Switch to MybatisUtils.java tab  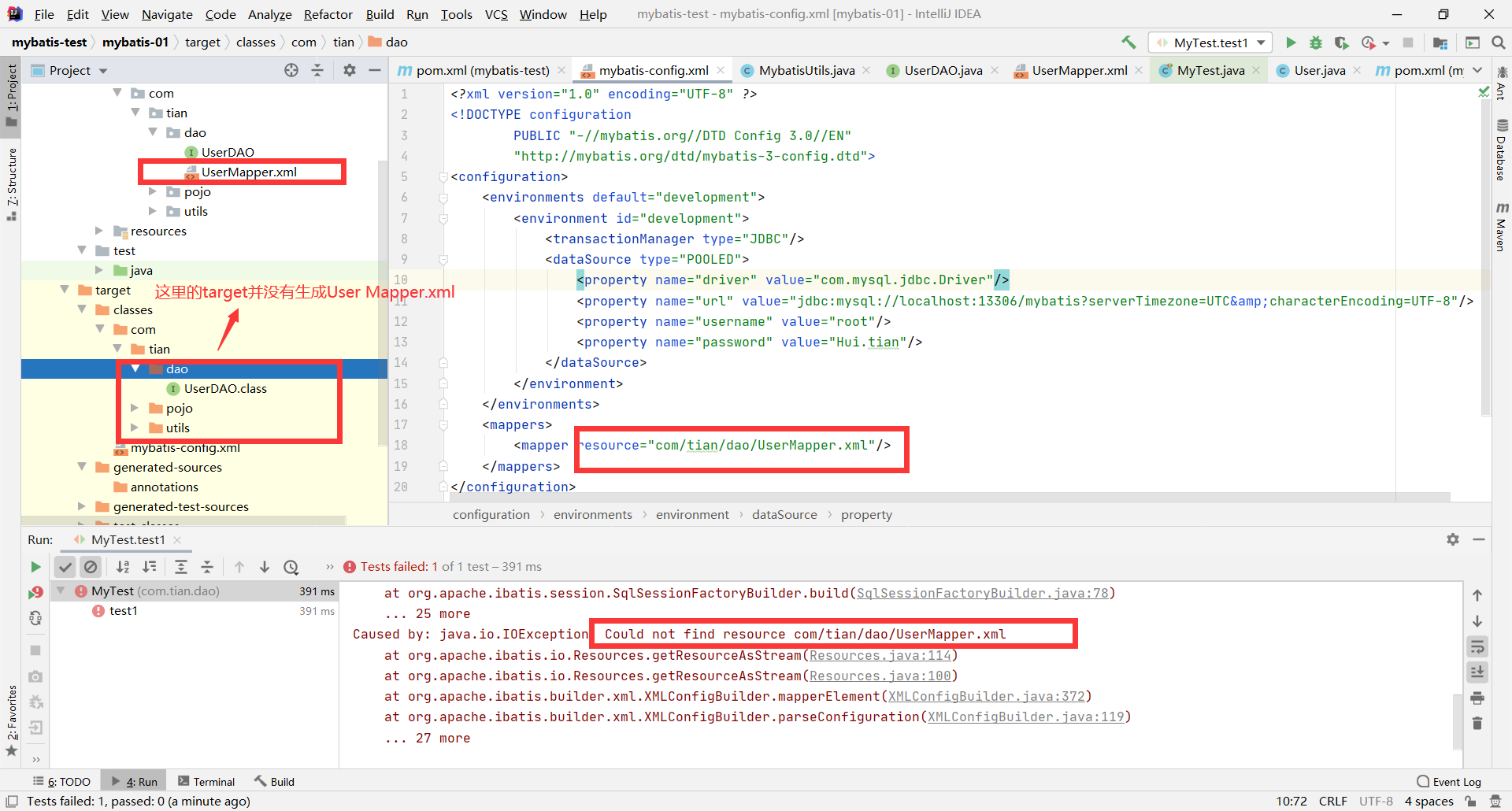pyautogui.click(x=806, y=70)
